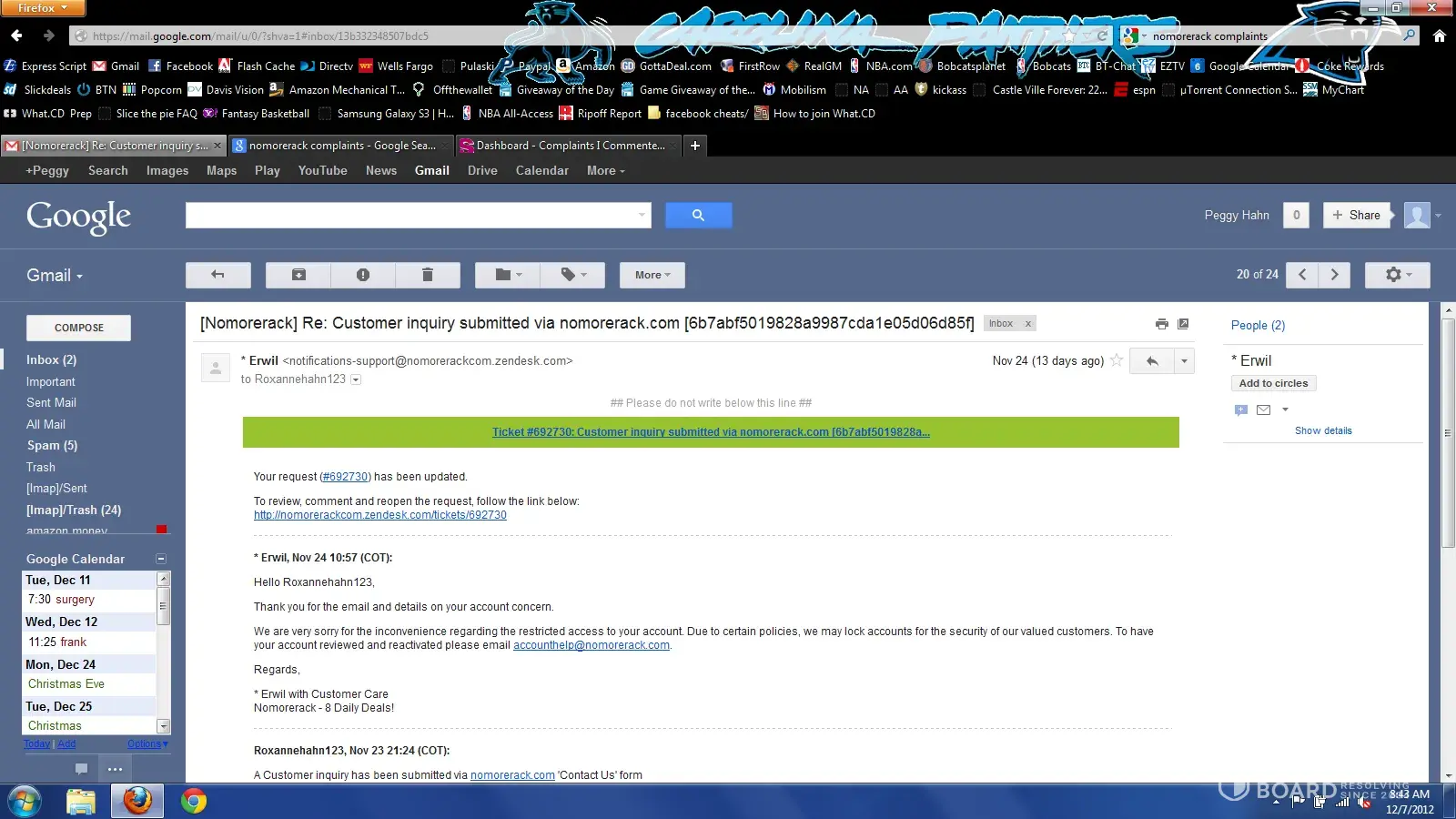Click the Gmail search input field
Viewport: 1456px width, 819px height.
pos(411,216)
